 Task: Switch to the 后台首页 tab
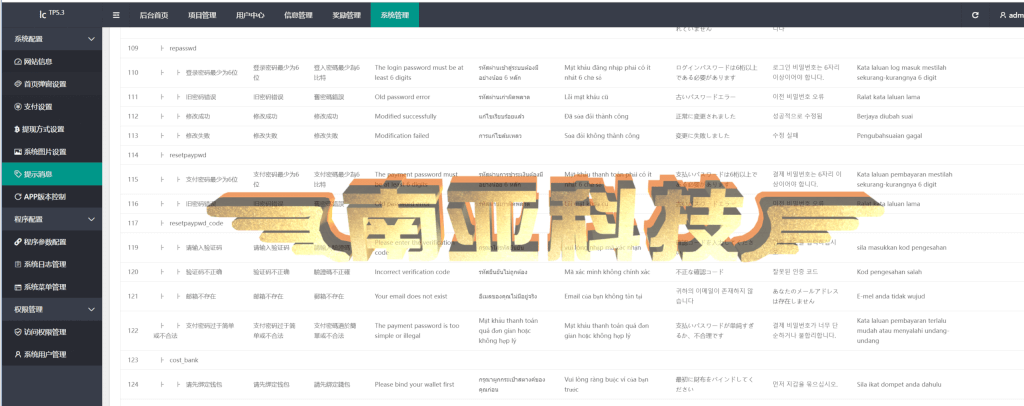tap(154, 15)
